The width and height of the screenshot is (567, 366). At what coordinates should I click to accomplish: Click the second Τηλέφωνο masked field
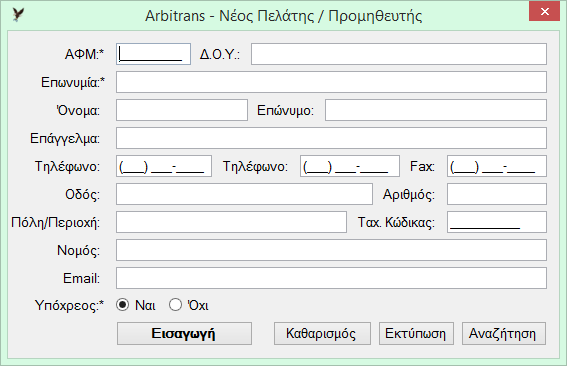click(350, 166)
